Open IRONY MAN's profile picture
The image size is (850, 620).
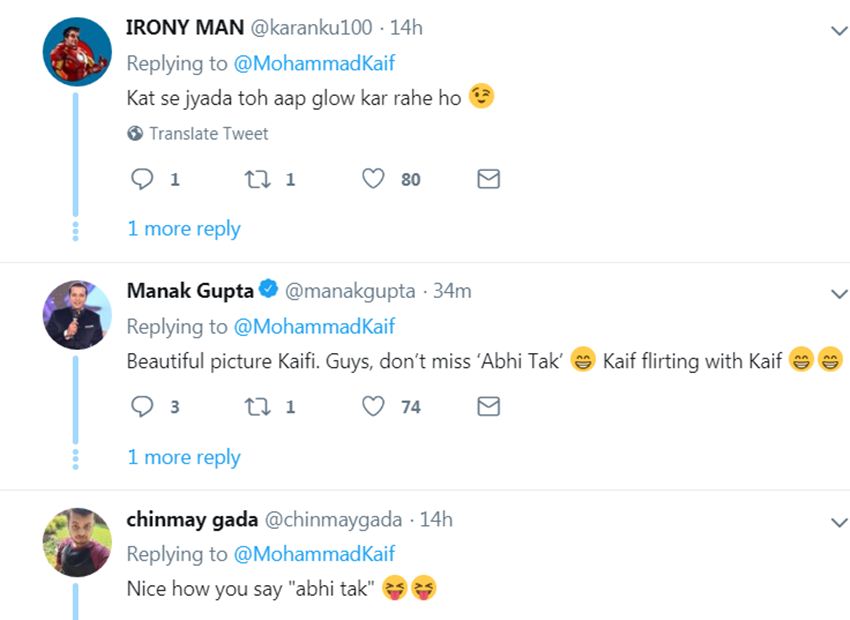click(x=76, y=52)
